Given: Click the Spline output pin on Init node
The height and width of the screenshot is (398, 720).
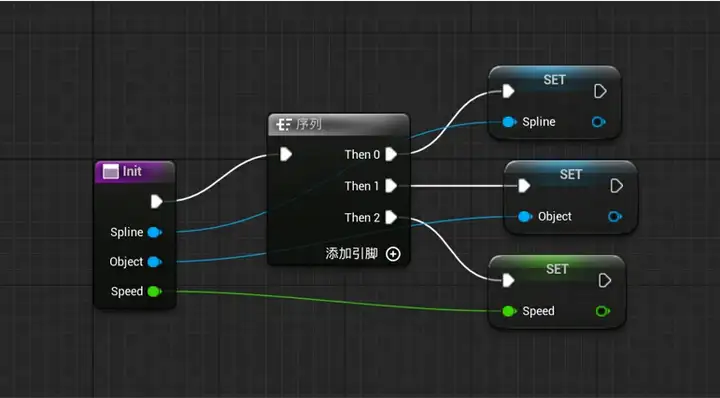Looking at the screenshot, I should point(155,232).
